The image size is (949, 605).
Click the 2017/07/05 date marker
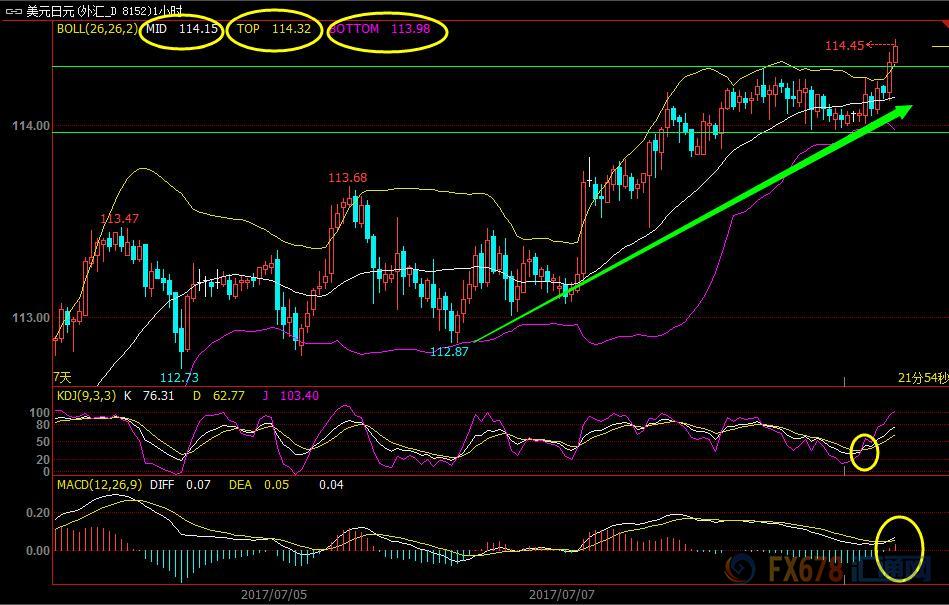coord(274,593)
